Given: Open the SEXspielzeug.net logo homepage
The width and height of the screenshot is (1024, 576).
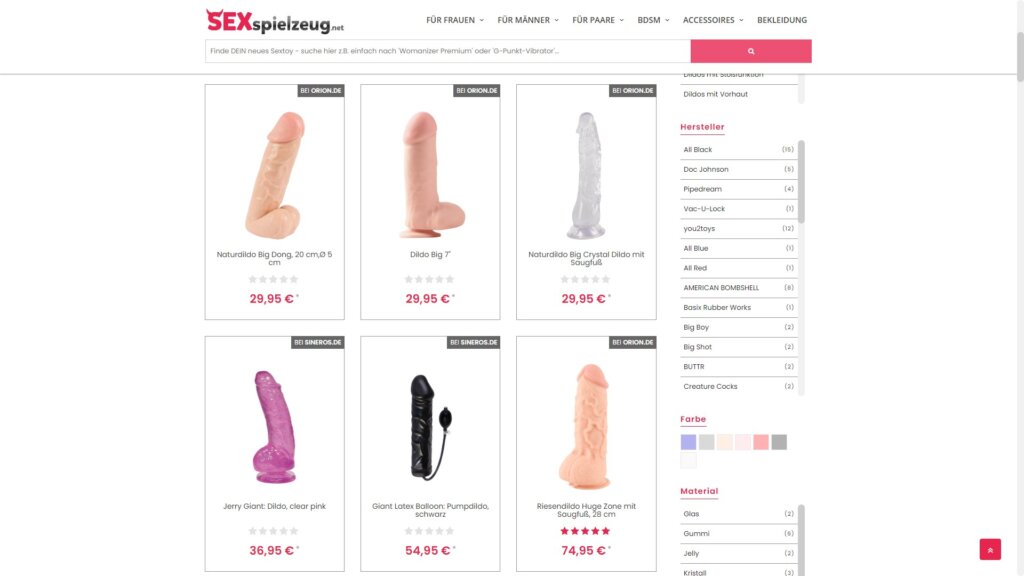Looking at the screenshot, I should [274, 21].
